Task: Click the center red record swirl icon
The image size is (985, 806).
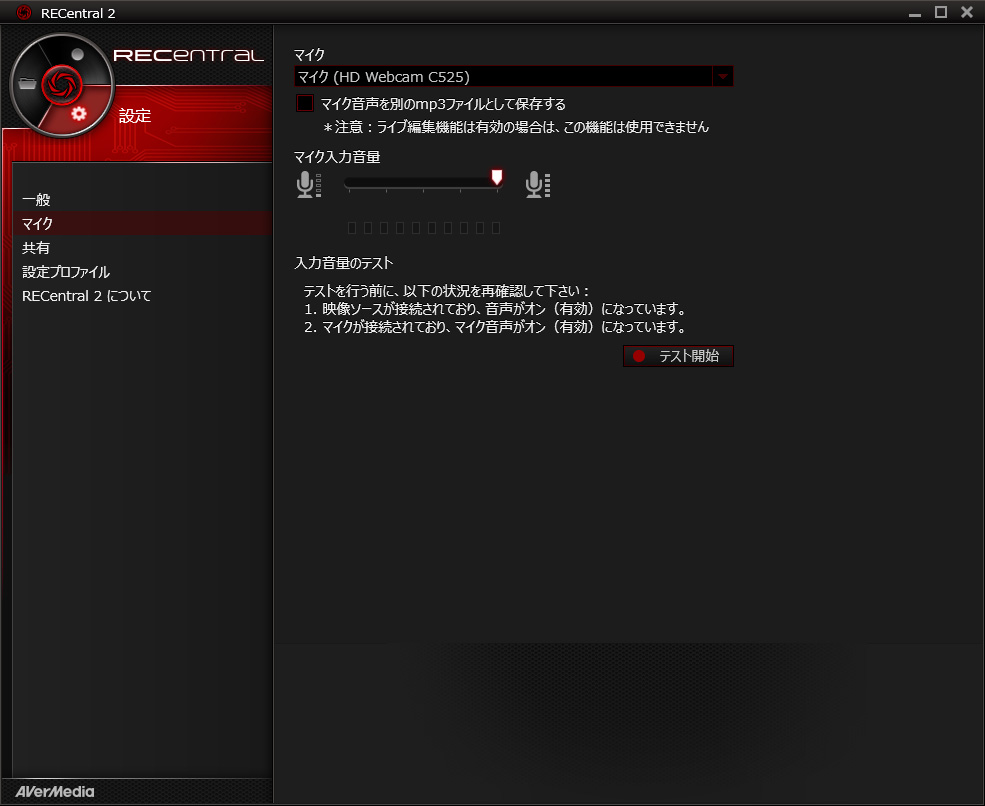Action: [x=62, y=84]
